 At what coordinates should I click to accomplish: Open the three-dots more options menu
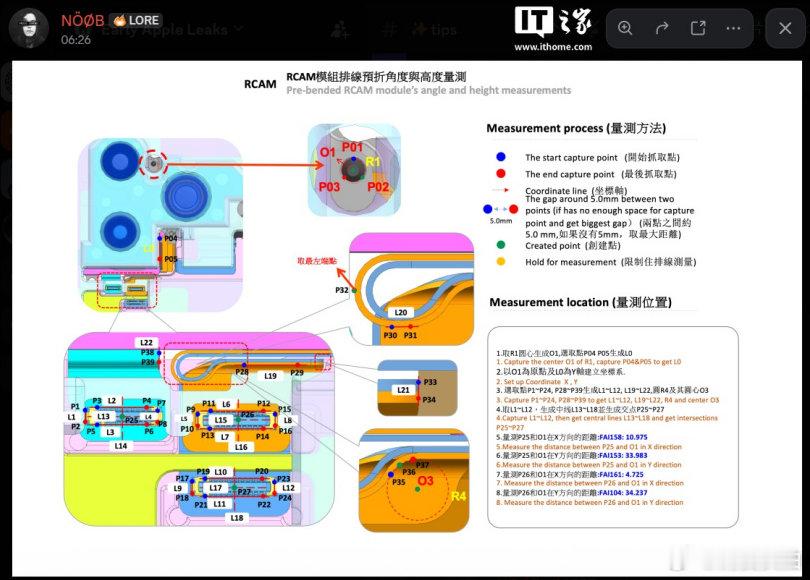coord(734,28)
